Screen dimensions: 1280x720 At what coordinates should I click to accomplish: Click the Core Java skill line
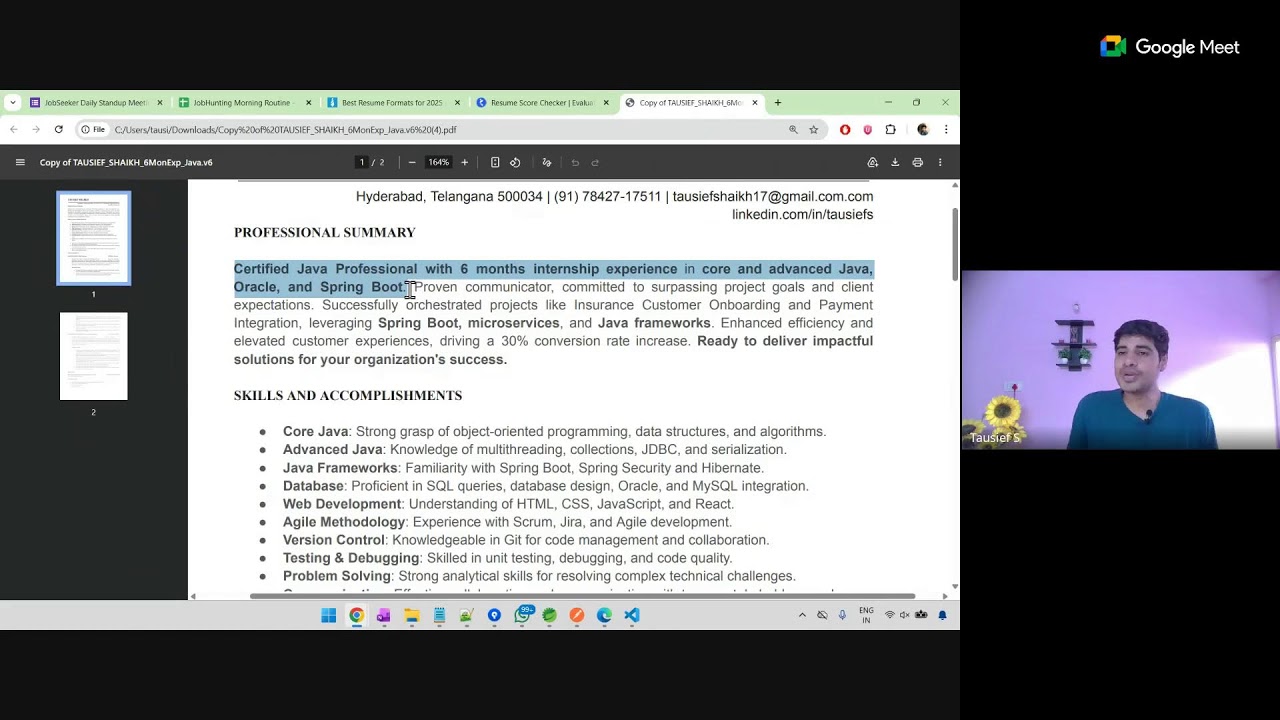pyautogui.click(x=554, y=432)
